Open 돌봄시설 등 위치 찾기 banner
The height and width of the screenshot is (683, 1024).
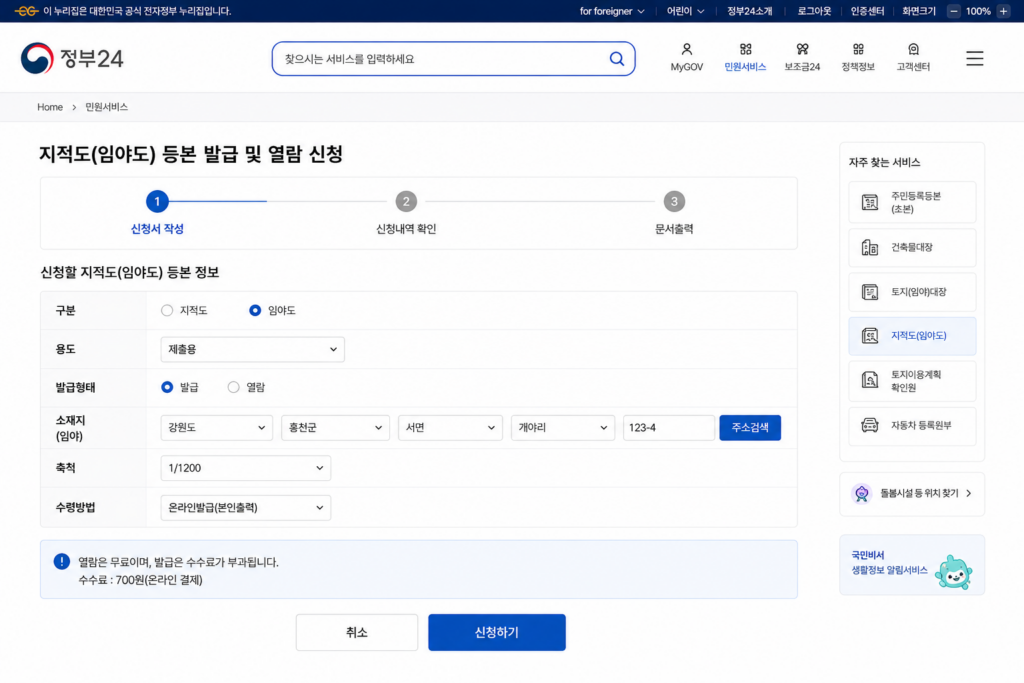pyautogui.click(x=912, y=494)
